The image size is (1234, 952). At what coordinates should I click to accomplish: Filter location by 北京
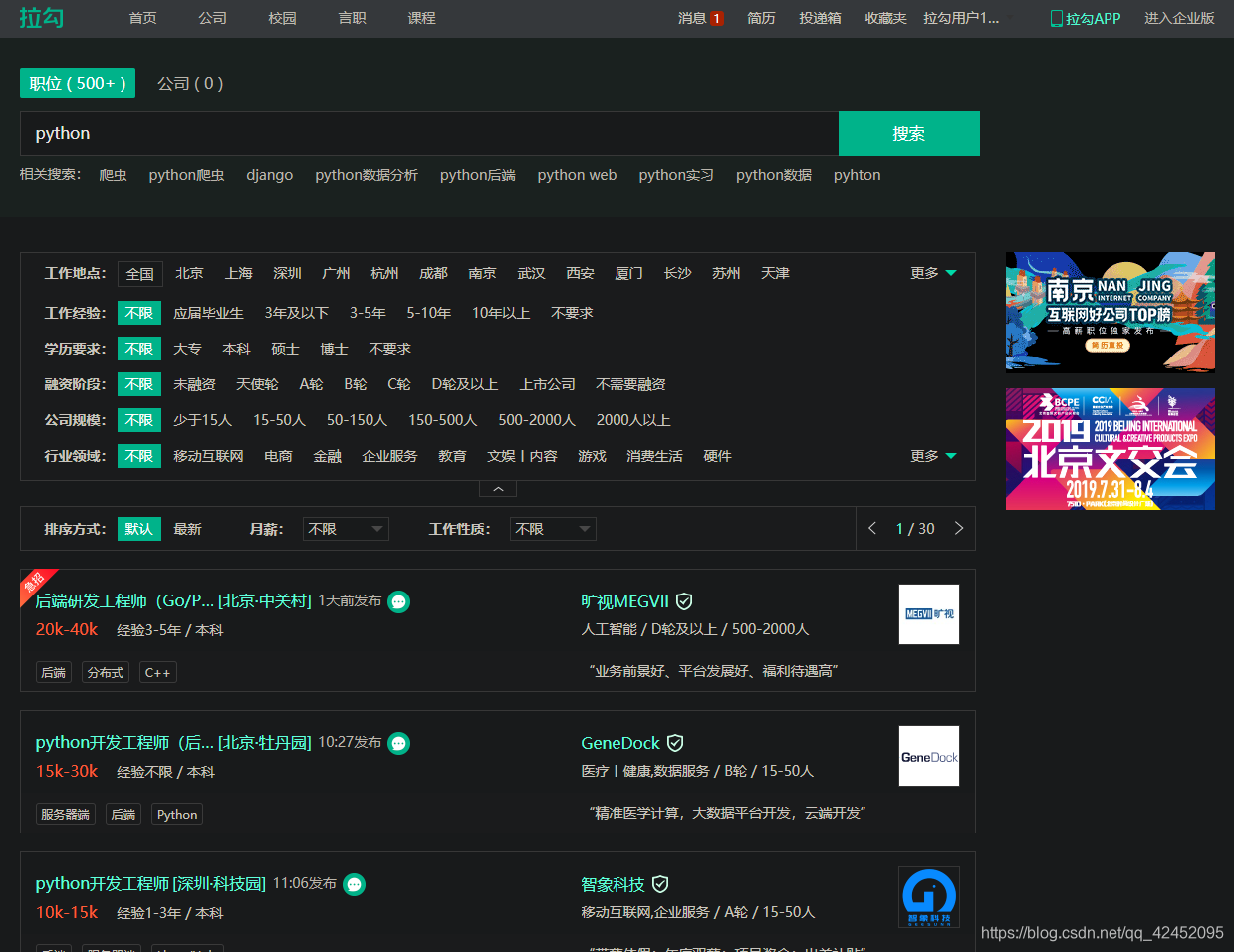pos(189,273)
